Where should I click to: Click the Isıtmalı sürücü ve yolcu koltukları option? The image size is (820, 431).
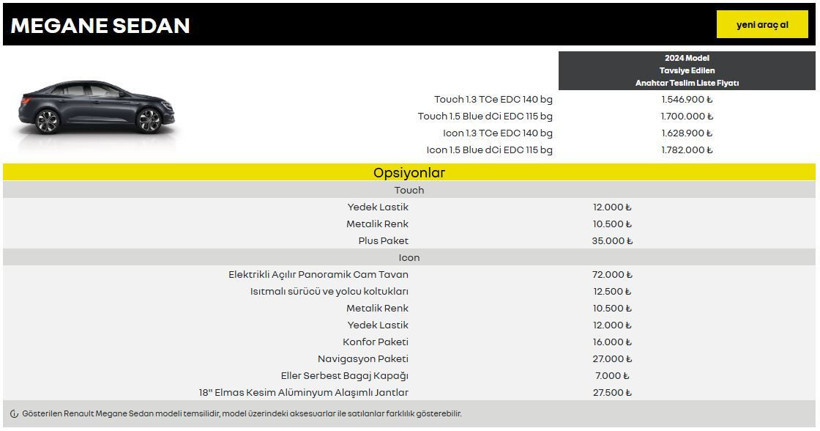(329, 292)
